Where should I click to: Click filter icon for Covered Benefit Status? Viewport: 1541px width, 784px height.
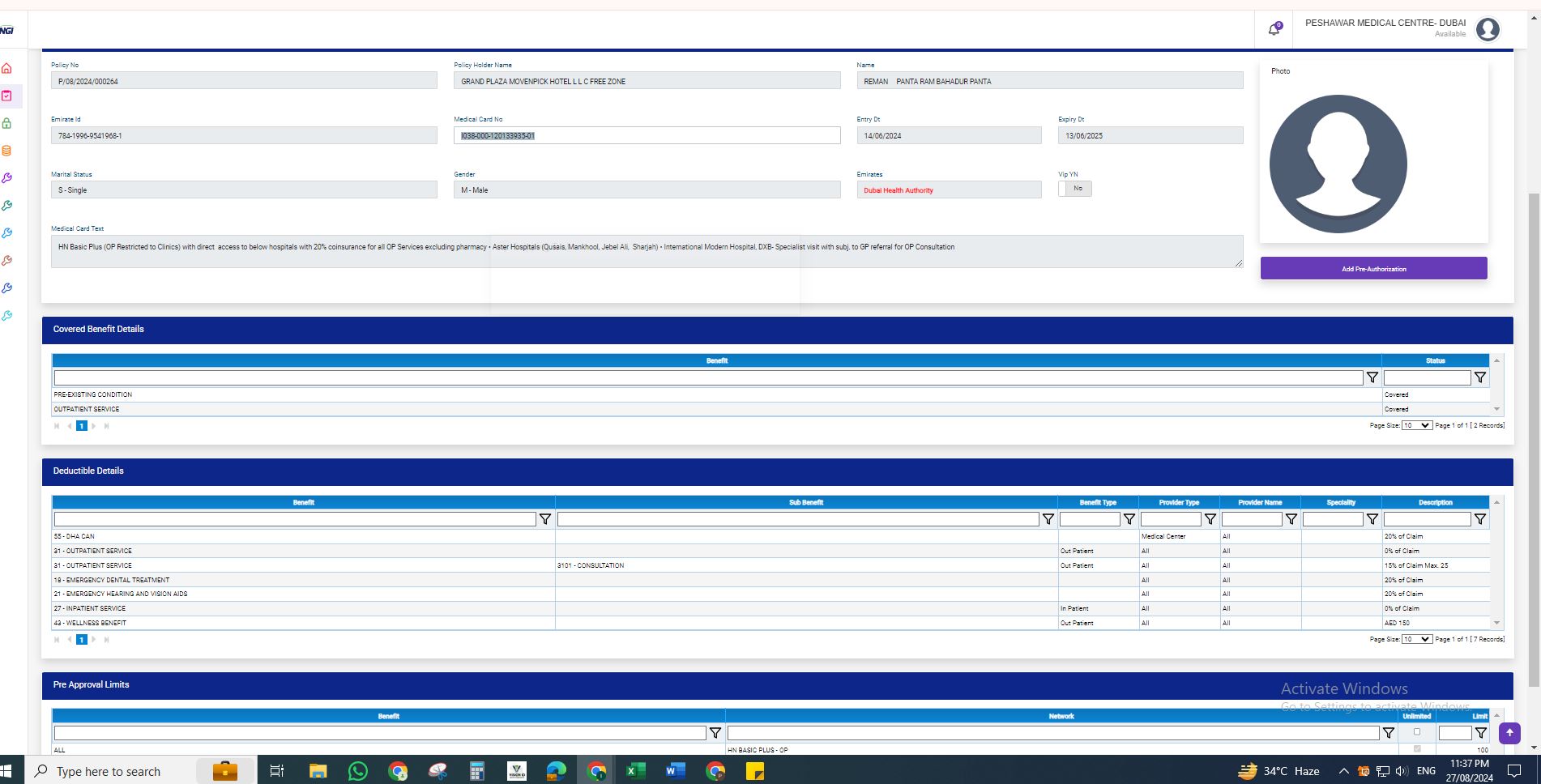click(1479, 377)
